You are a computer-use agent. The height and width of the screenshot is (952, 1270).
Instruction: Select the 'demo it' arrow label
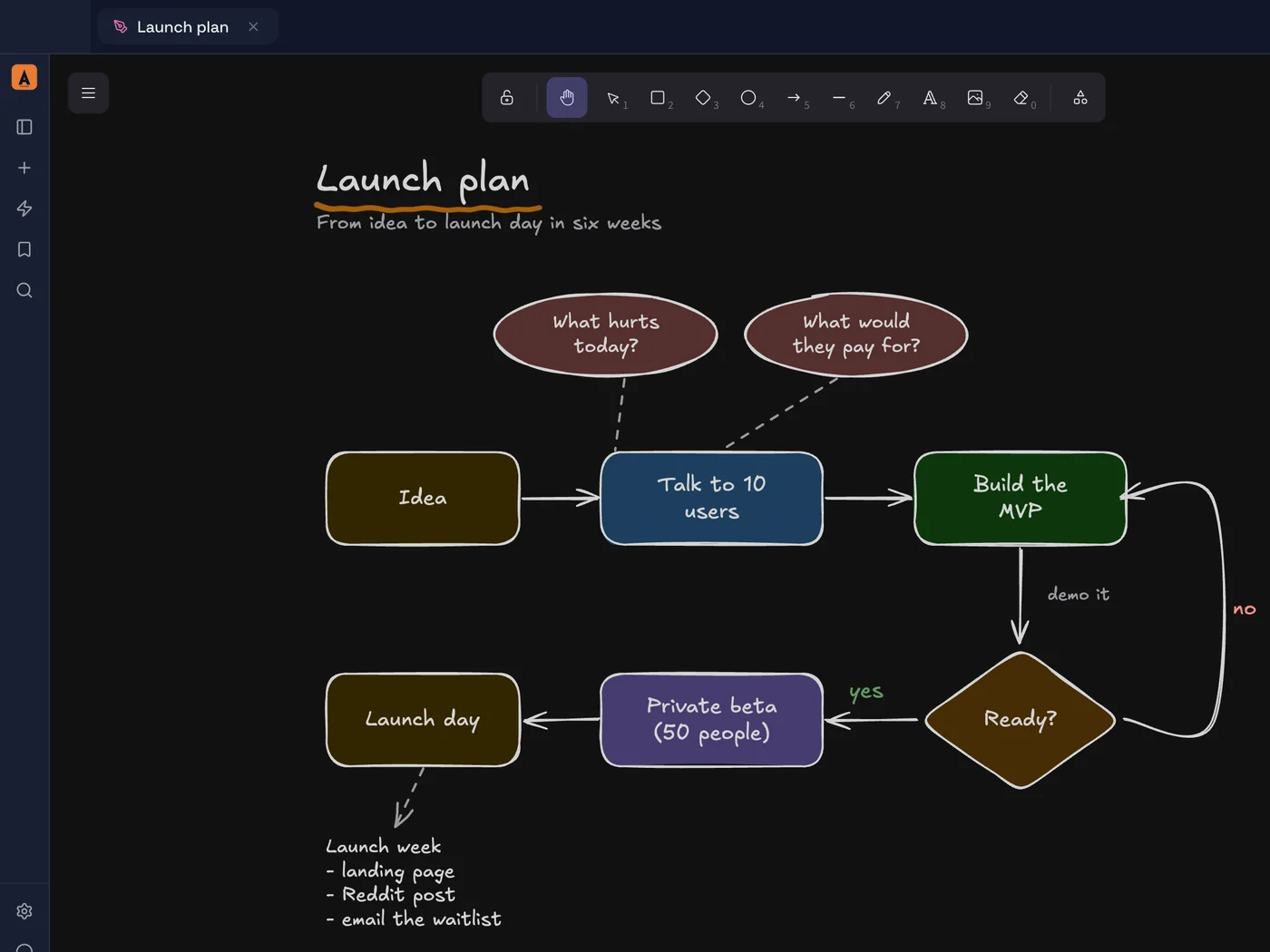click(x=1079, y=594)
